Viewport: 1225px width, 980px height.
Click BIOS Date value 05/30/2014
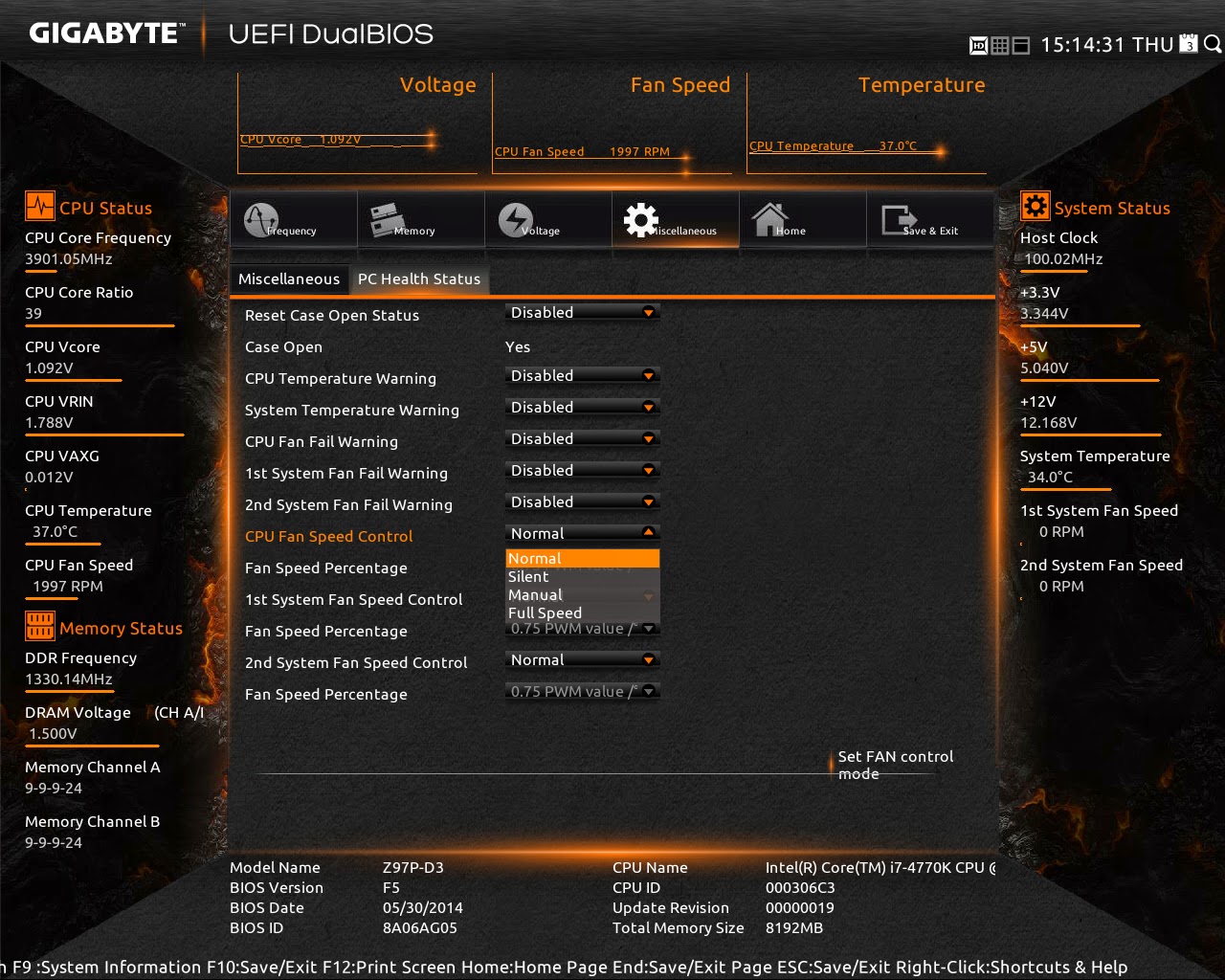(x=423, y=908)
